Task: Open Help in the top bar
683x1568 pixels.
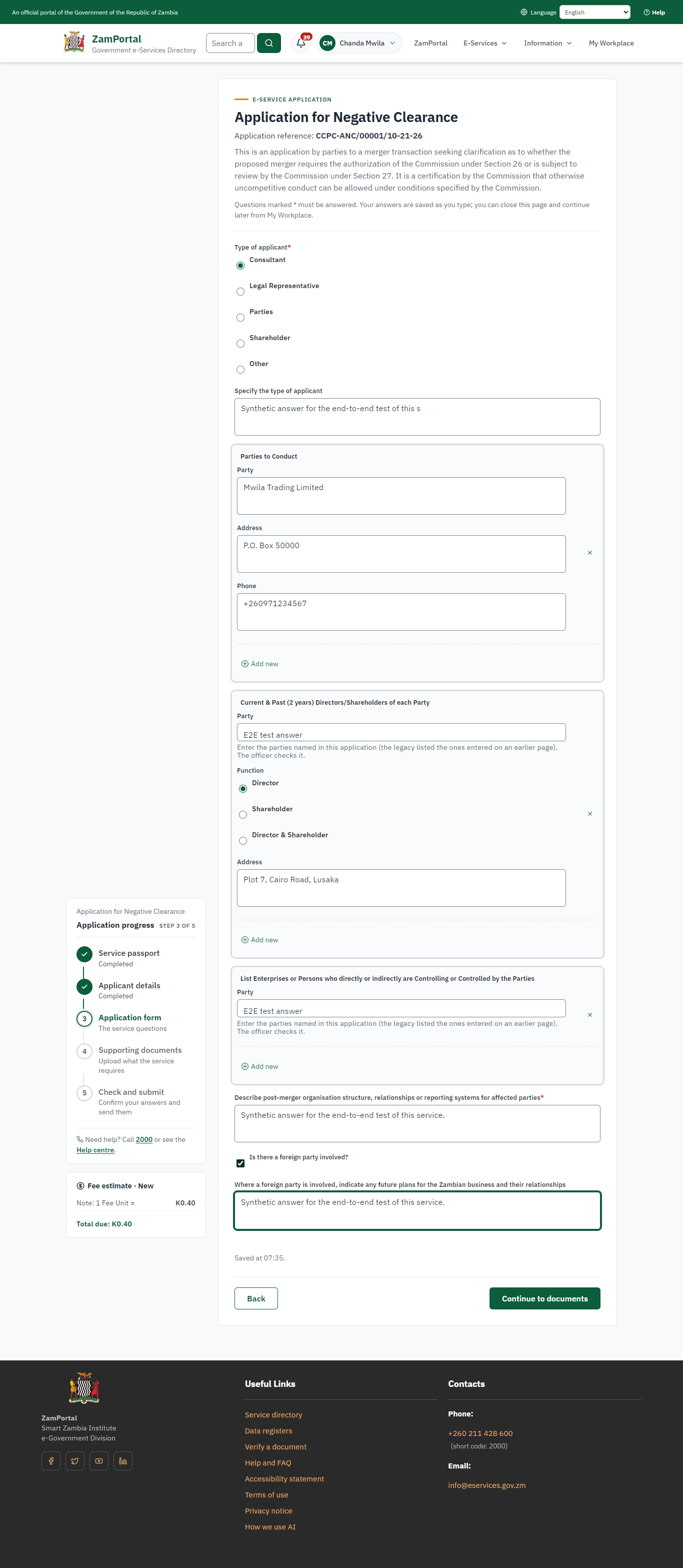Action: pyautogui.click(x=654, y=12)
